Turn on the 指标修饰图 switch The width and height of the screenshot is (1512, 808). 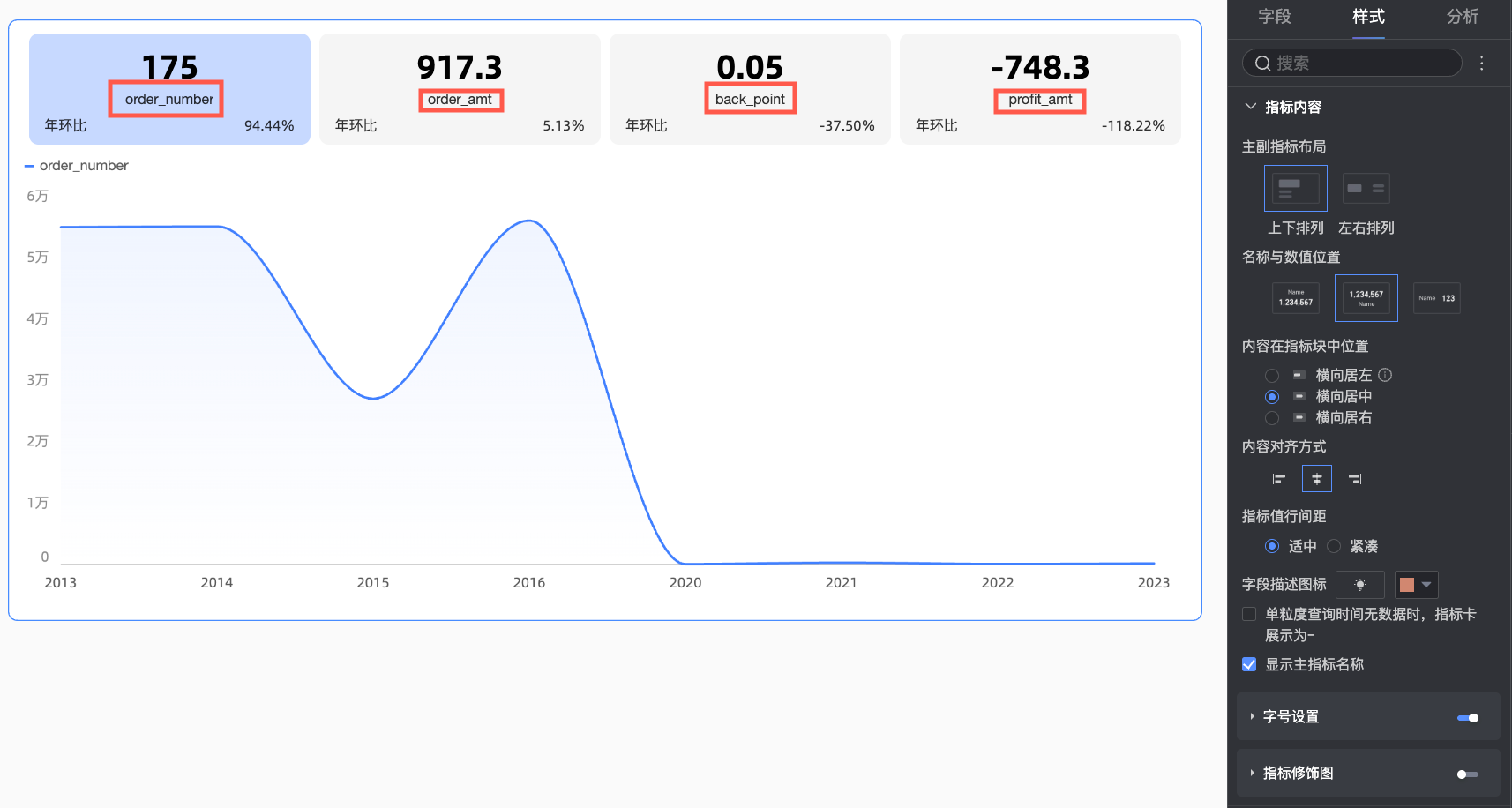pos(1468,774)
